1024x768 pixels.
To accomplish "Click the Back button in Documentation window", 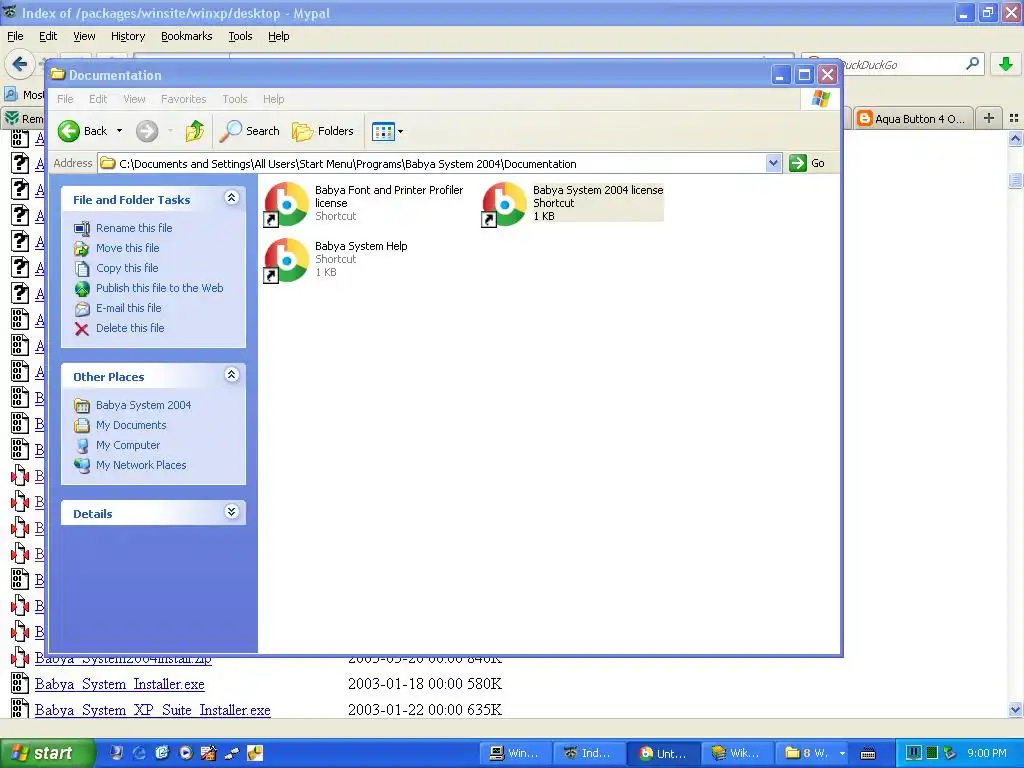I will 82,131.
